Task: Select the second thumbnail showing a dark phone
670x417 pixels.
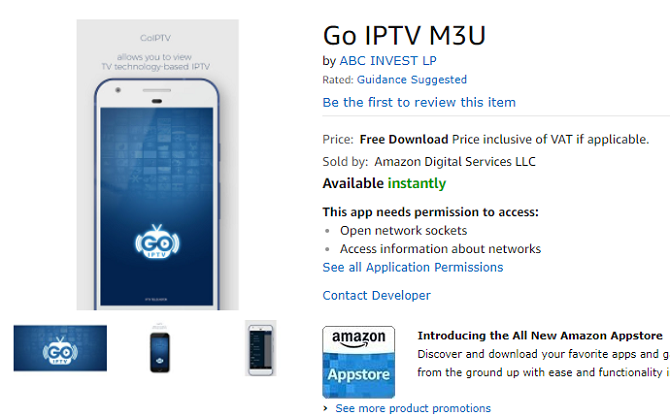Action: pyautogui.click(x=160, y=348)
